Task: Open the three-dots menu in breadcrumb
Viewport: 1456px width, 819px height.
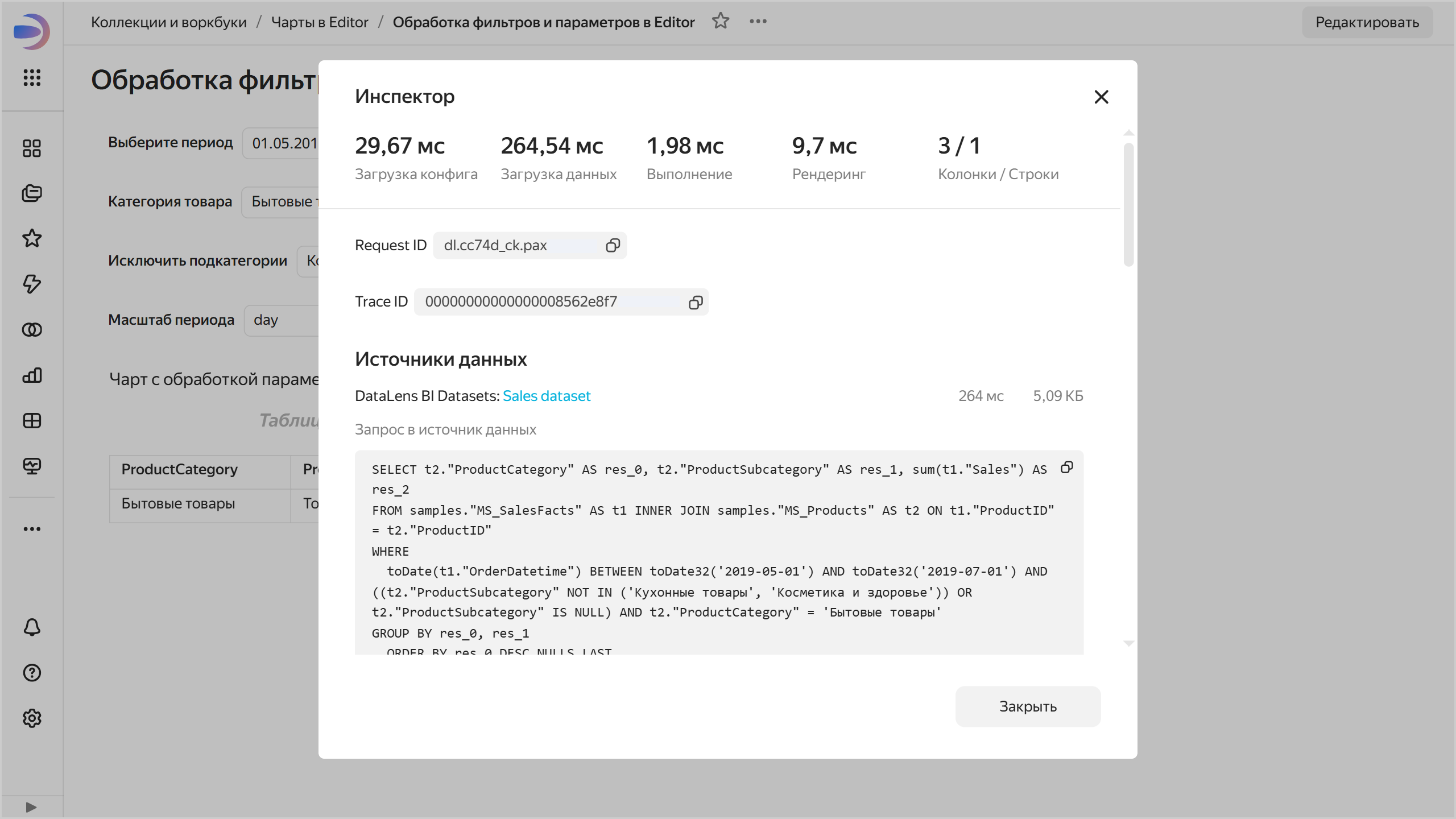Action: [x=758, y=22]
